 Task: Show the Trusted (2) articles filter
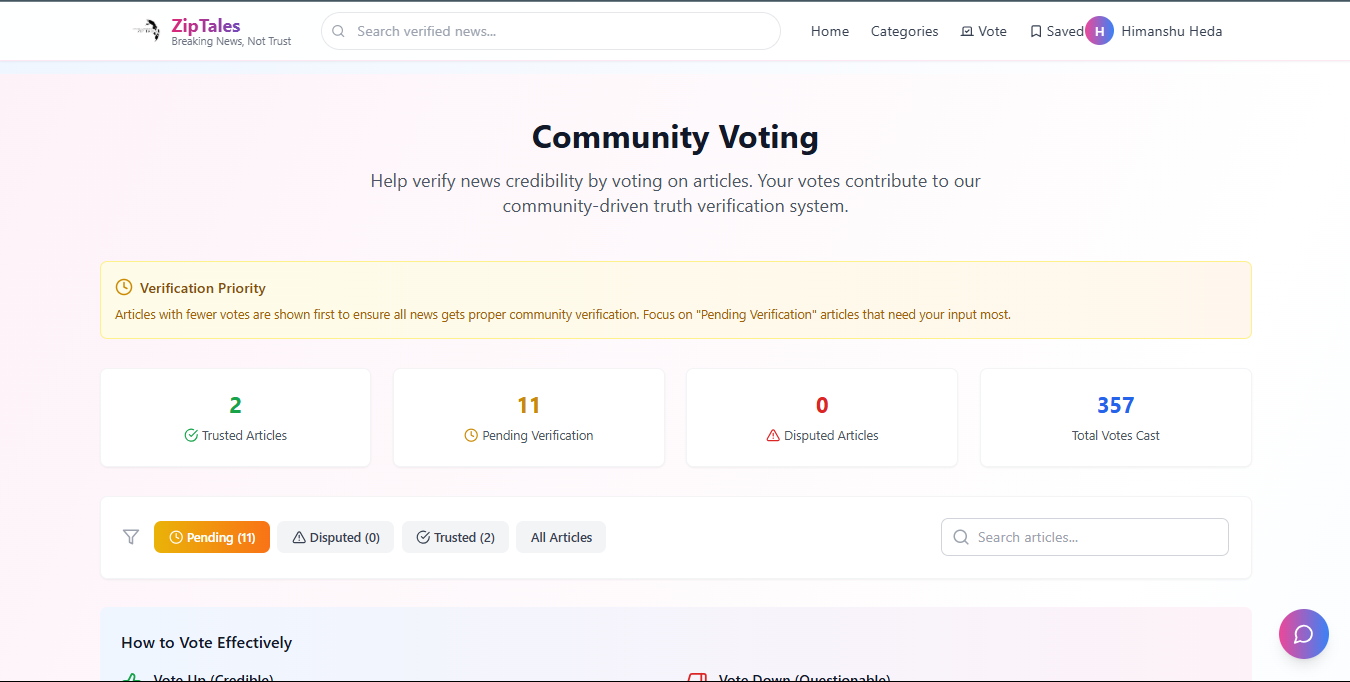click(x=455, y=537)
